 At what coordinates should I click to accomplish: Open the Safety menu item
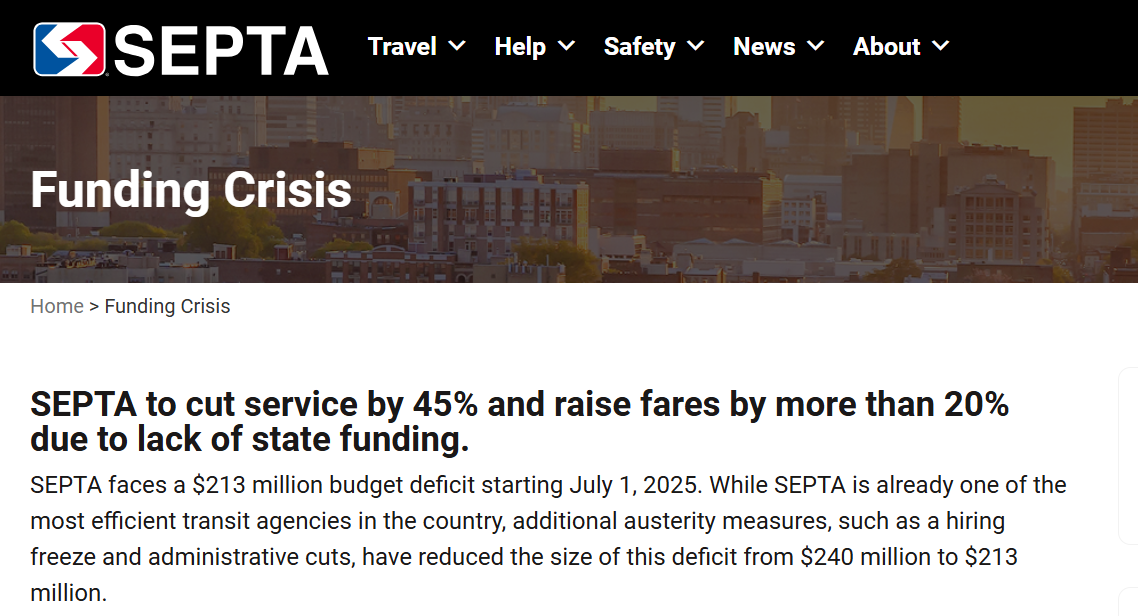pyautogui.click(x=639, y=46)
